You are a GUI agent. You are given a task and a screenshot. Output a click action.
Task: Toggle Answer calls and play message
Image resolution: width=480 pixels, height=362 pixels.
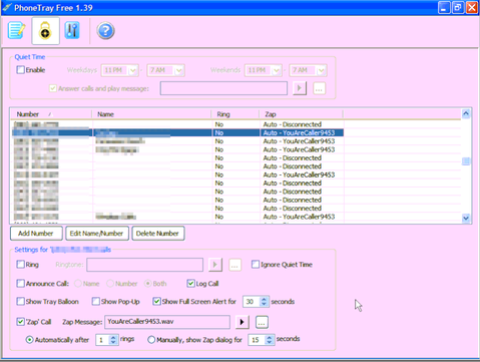pyautogui.click(x=53, y=89)
